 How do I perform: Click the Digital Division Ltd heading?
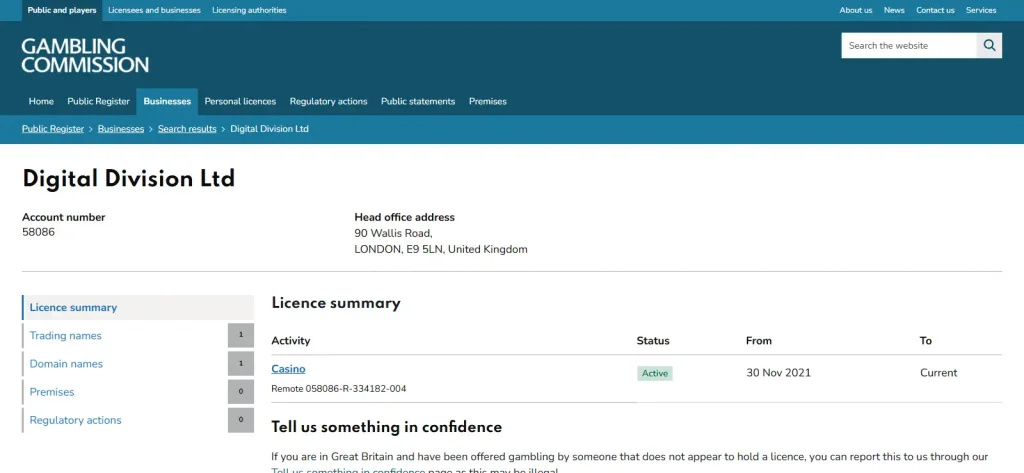(x=129, y=178)
